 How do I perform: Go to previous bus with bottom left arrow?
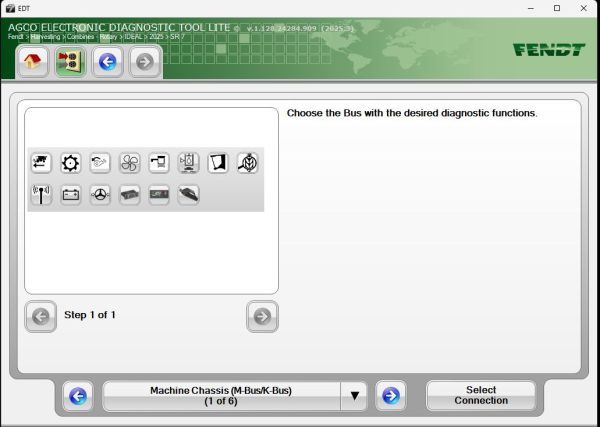[x=78, y=396]
